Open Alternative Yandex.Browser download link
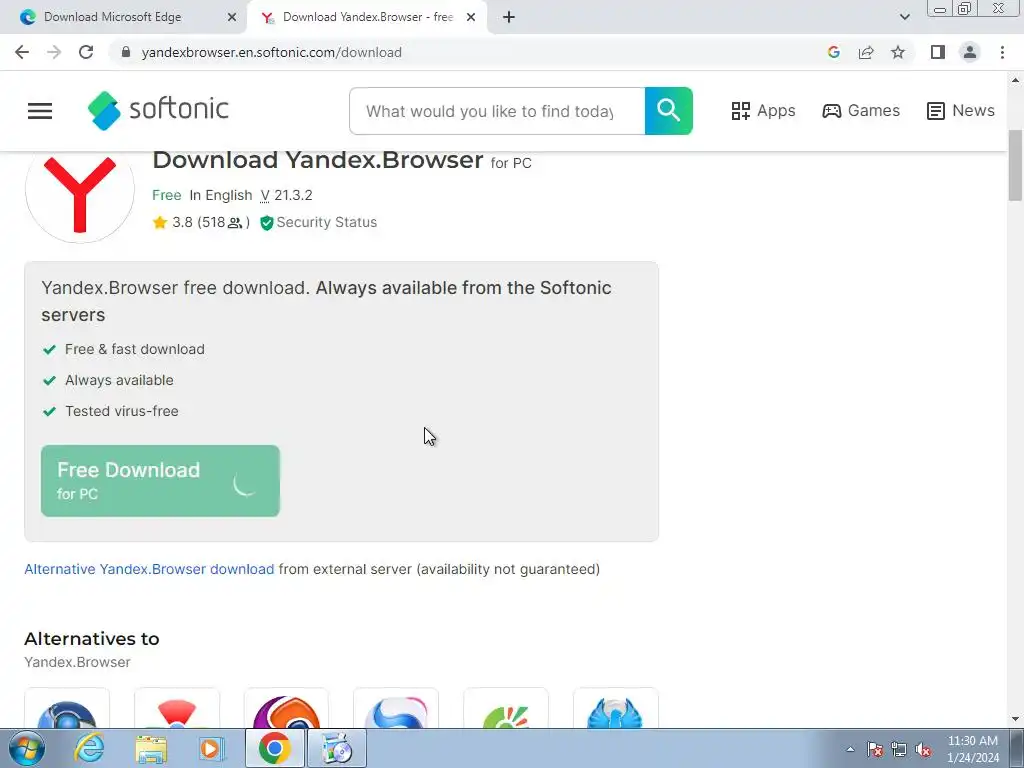The image size is (1024, 768). click(149, 569)
